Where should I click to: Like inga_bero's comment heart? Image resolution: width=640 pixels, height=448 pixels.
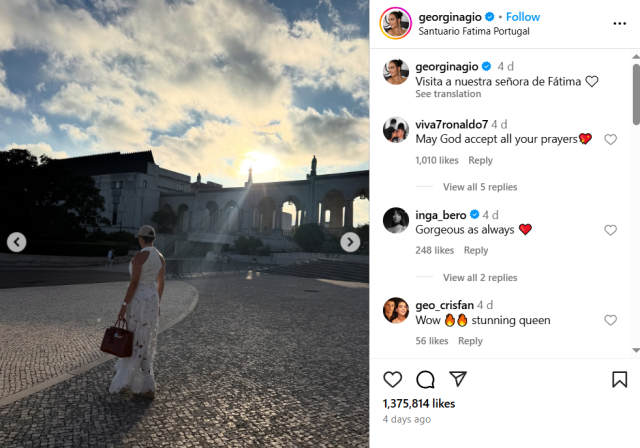(x=610, y=230)
